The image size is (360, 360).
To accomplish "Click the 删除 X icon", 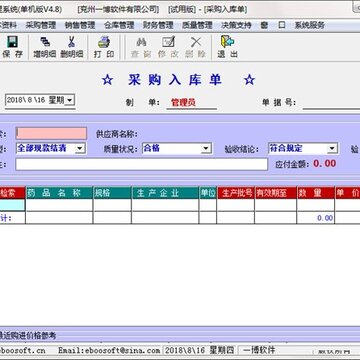I will coord(196,42).
